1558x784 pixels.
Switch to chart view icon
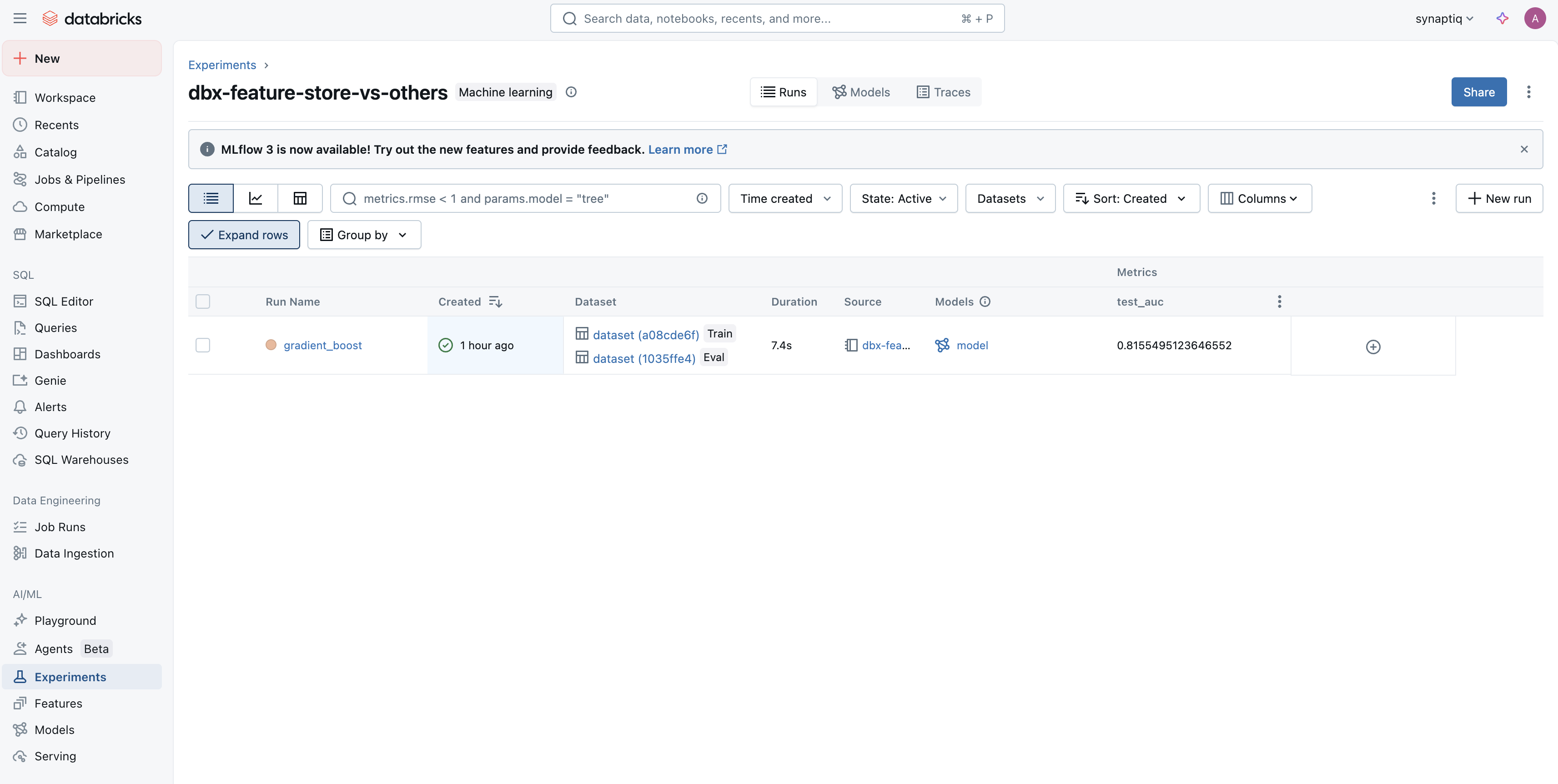click(255, 198)
